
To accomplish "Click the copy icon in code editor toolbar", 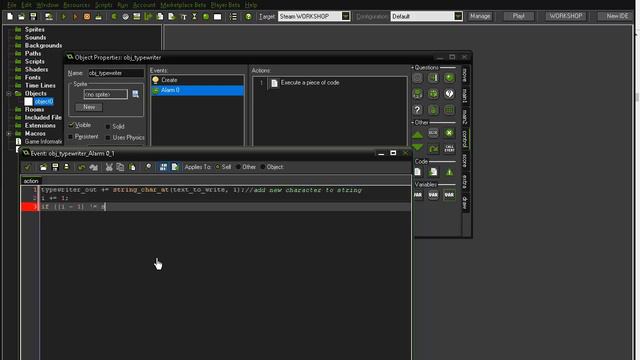I will pyautogui.click(x=120, y=167).
